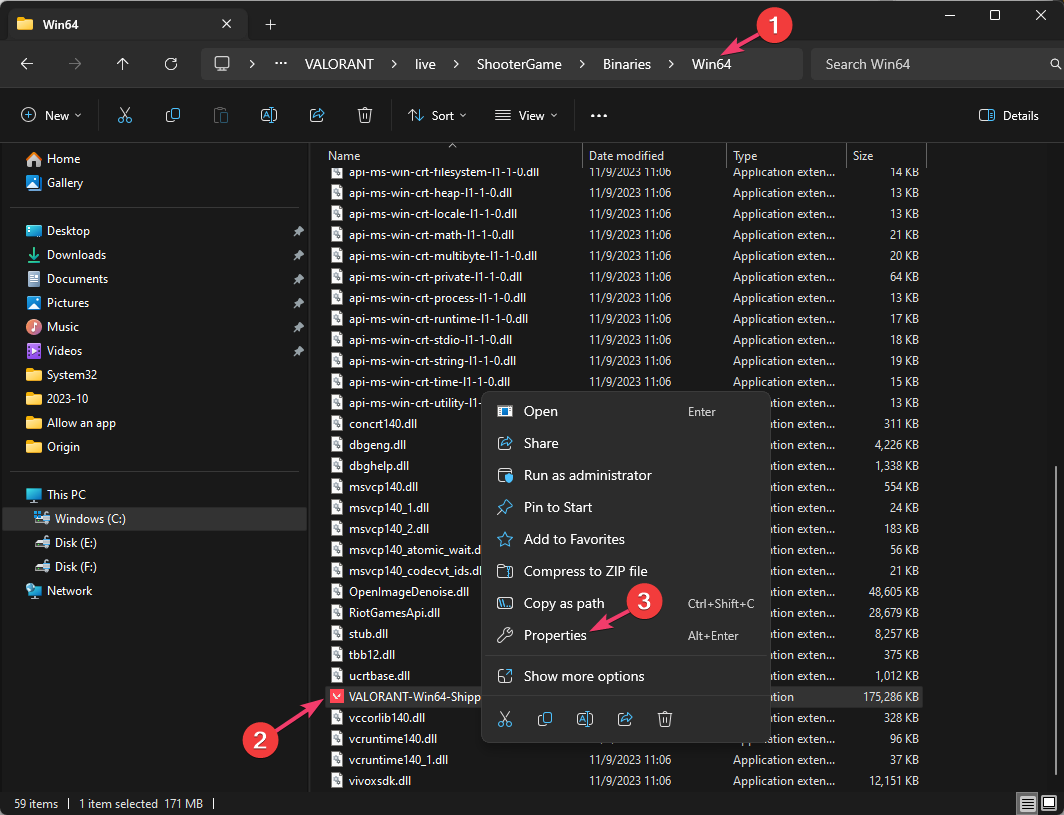Screen dimensions: 1064x815
Task: Choose Run as administrator from the context menu
Action: pos(587,475)
